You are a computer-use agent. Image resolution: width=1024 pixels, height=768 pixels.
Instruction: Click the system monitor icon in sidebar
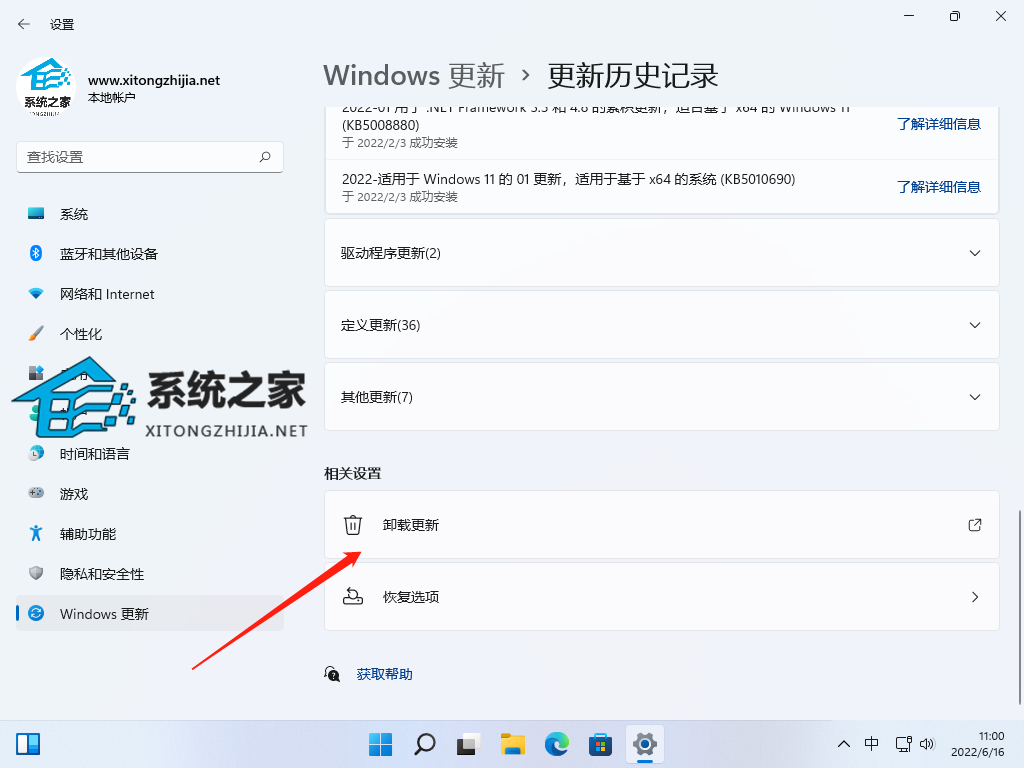pos(36,213)
